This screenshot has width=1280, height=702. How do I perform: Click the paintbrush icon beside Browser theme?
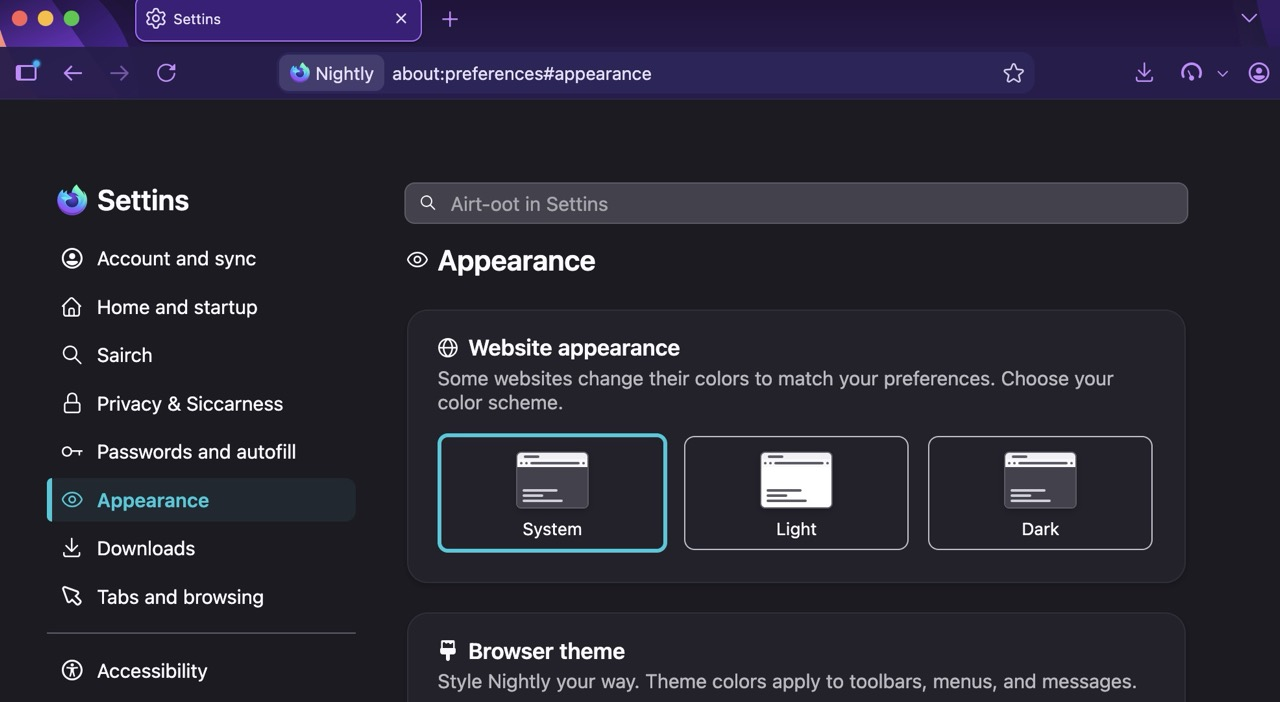pos(448,651)
